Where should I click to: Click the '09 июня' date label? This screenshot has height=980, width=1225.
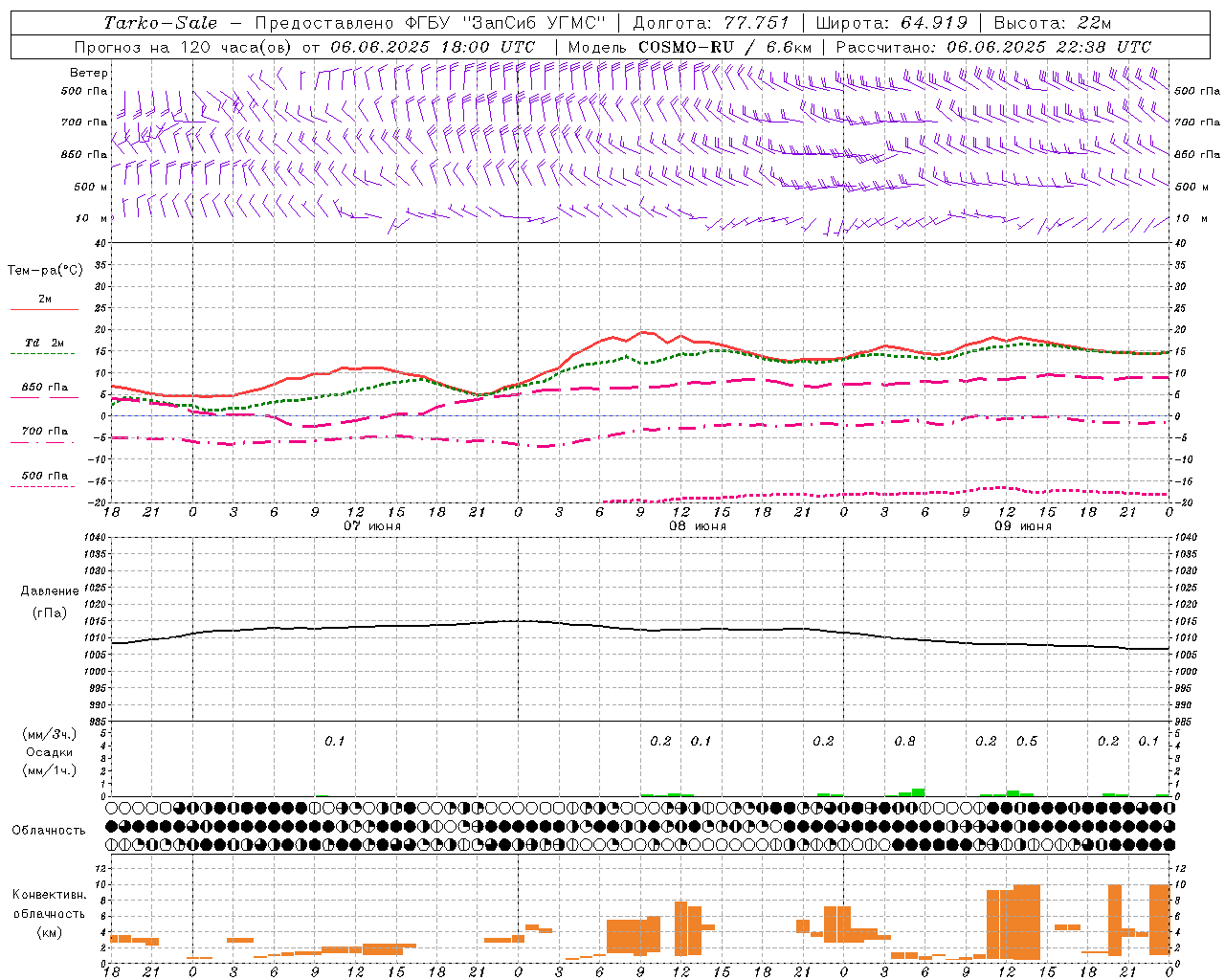point(1023,526)
